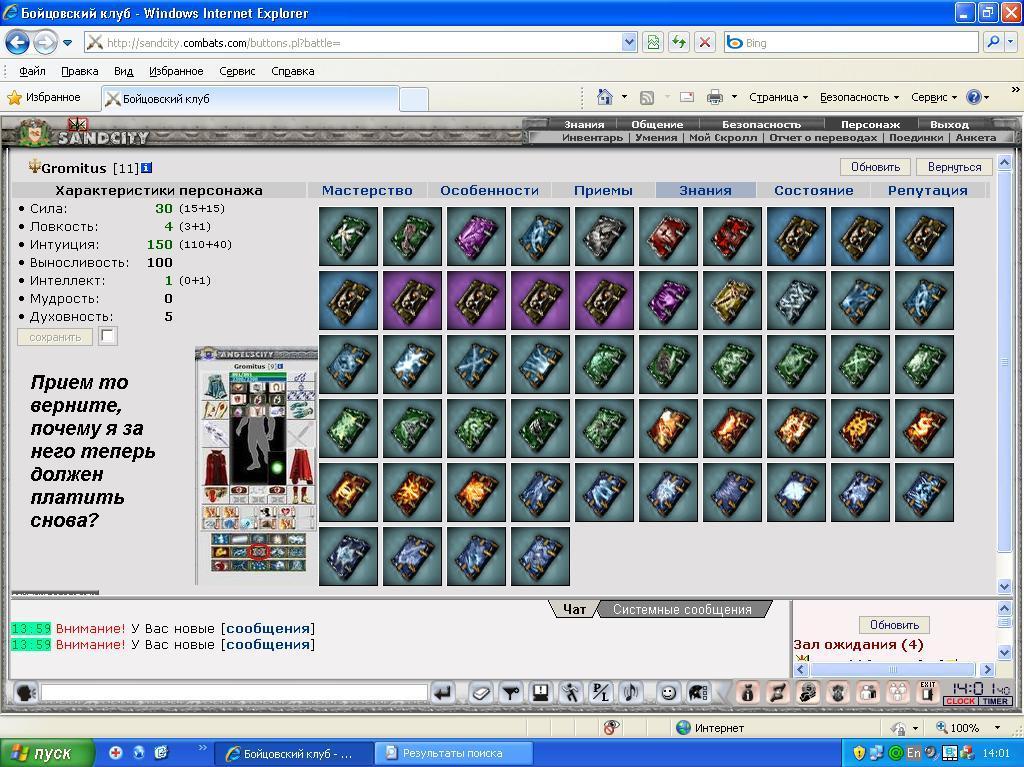This screenshot has width=1024, height=767.
Task: Click the smiley emoticon button in chat bar
Action: click(667, 693)
